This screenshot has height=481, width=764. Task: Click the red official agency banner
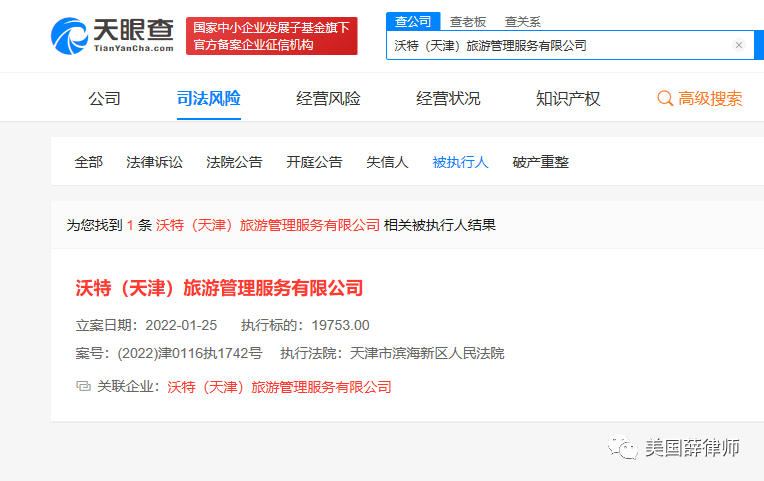click(272, 36)
